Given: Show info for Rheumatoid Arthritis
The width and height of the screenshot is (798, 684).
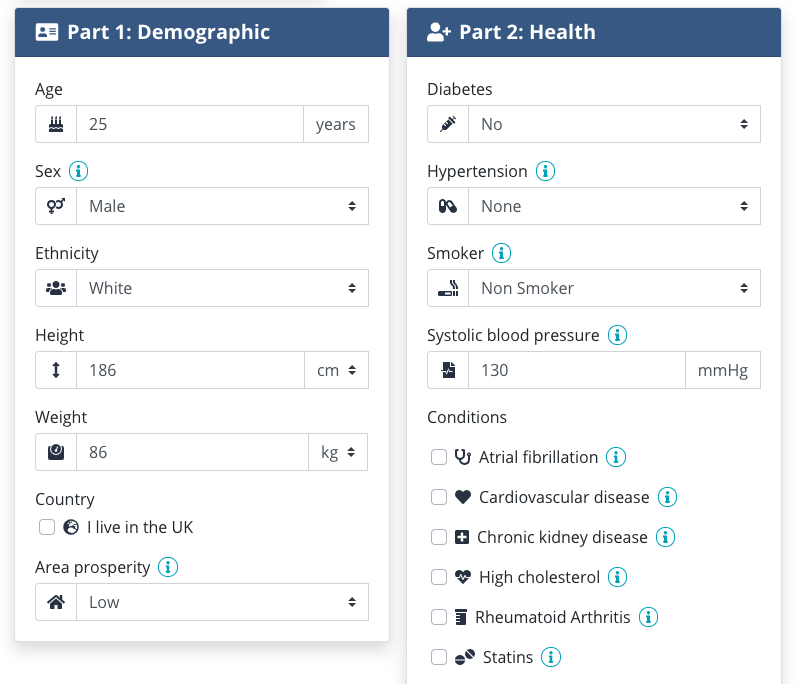Looking at the screenshot, I should tap(648, 617).
